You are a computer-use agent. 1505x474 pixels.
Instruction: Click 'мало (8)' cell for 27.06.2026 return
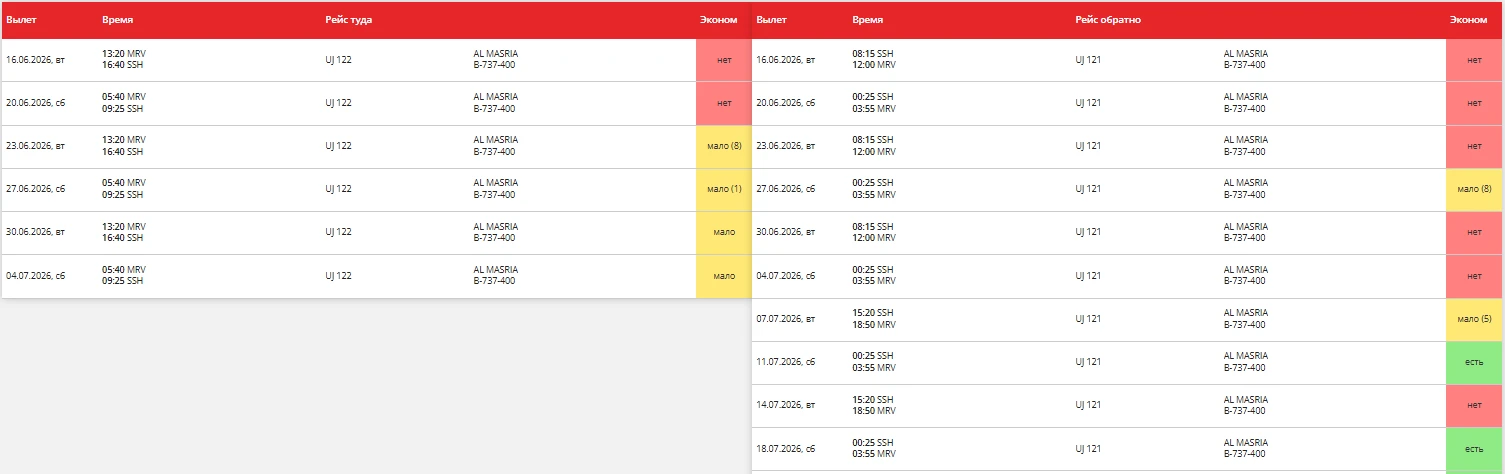pyautogui.click(x=1474, y=189)
